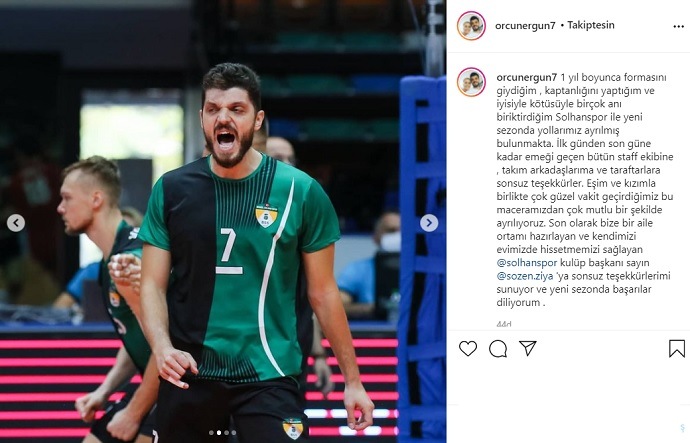The height and width of the screenshot is (443, 690).
Task: Select the third carousel indicator dot
Action: tap(226, 432)
